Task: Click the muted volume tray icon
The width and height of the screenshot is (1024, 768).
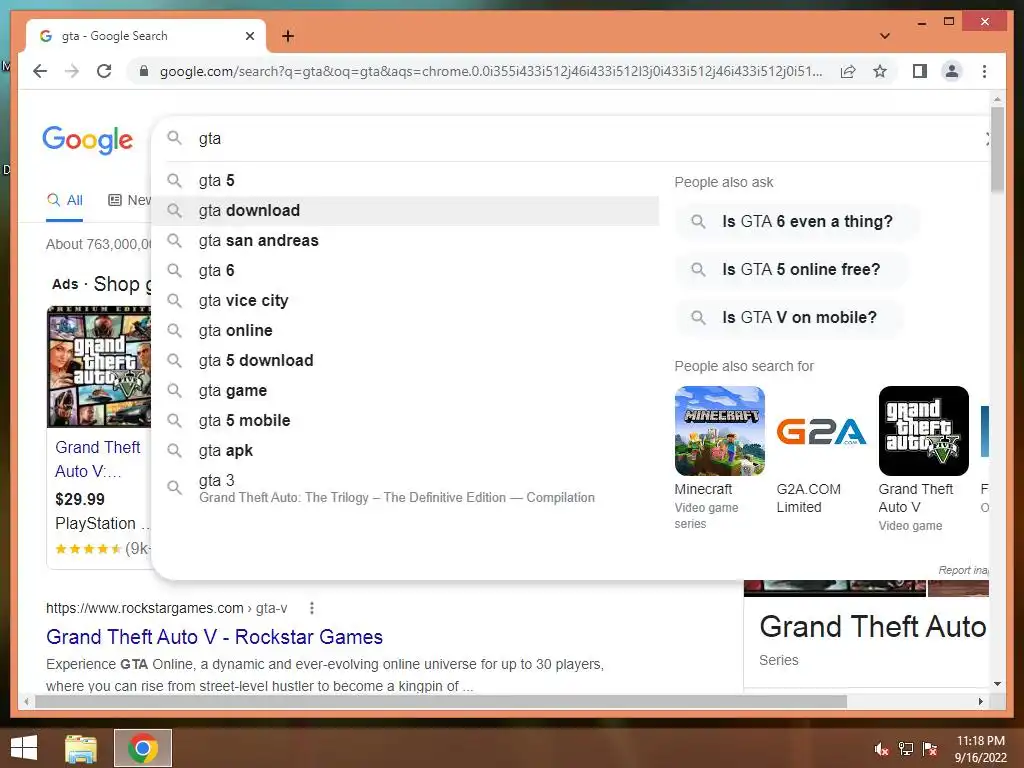Action: point(881,749)
